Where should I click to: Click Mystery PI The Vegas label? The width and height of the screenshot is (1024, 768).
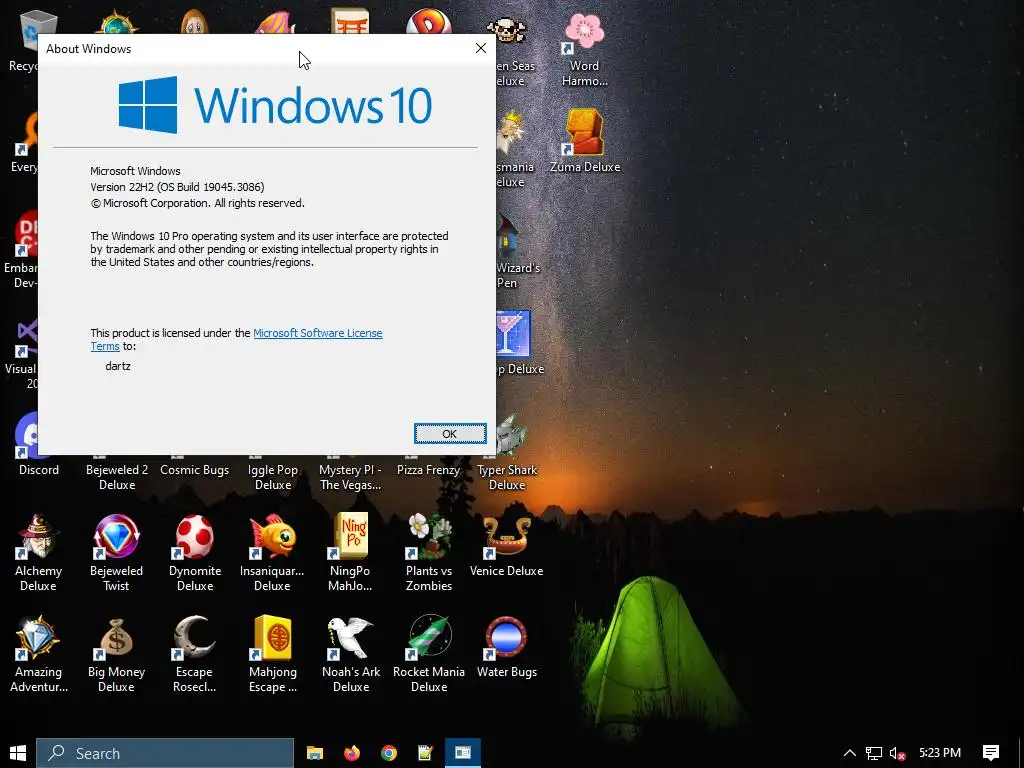coord(350,477)
